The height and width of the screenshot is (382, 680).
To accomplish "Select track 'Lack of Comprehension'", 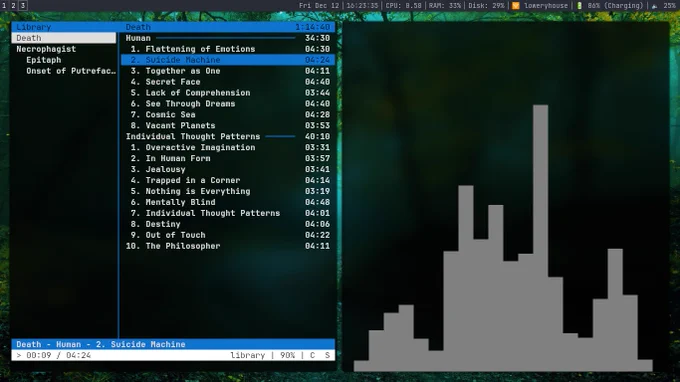I will [228, 93].
